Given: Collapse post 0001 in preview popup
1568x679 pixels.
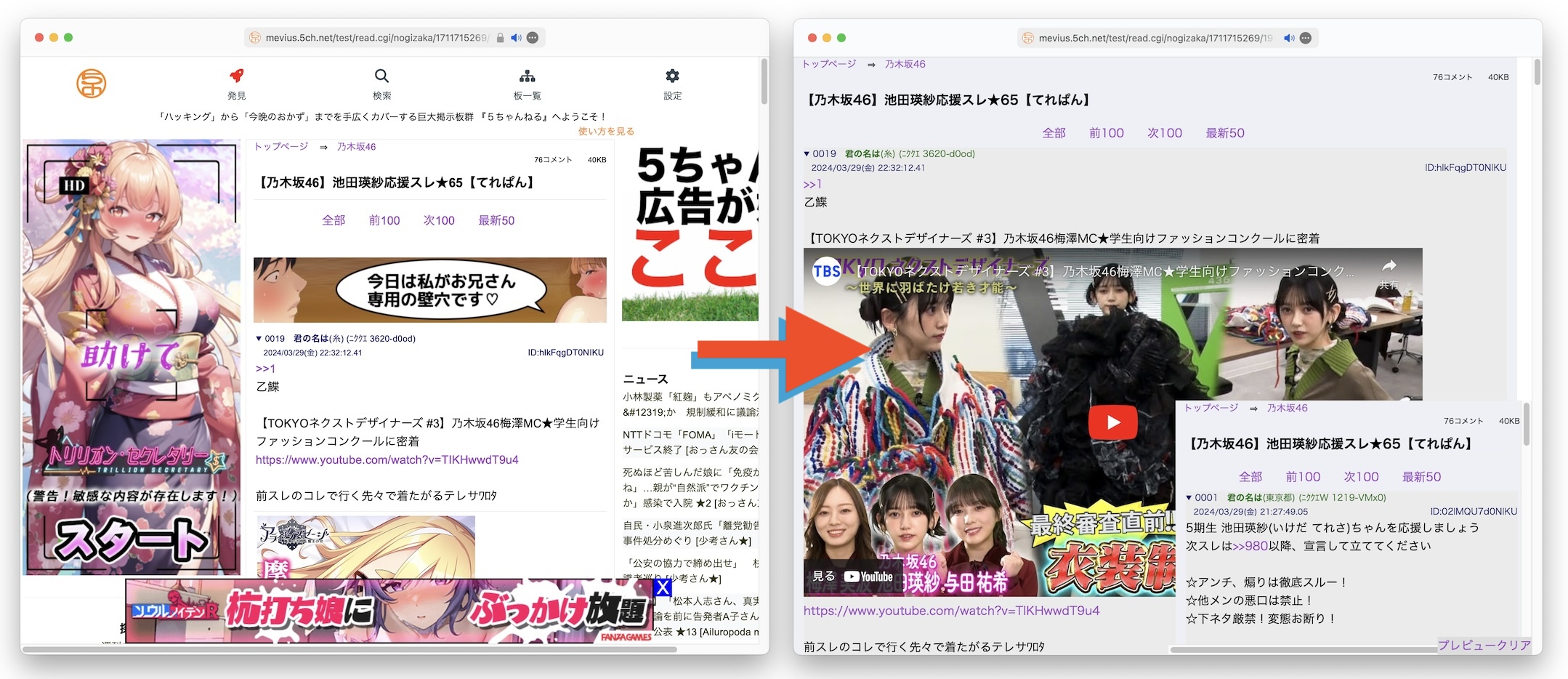Looking at the screenshot, I should [1189, 498].
